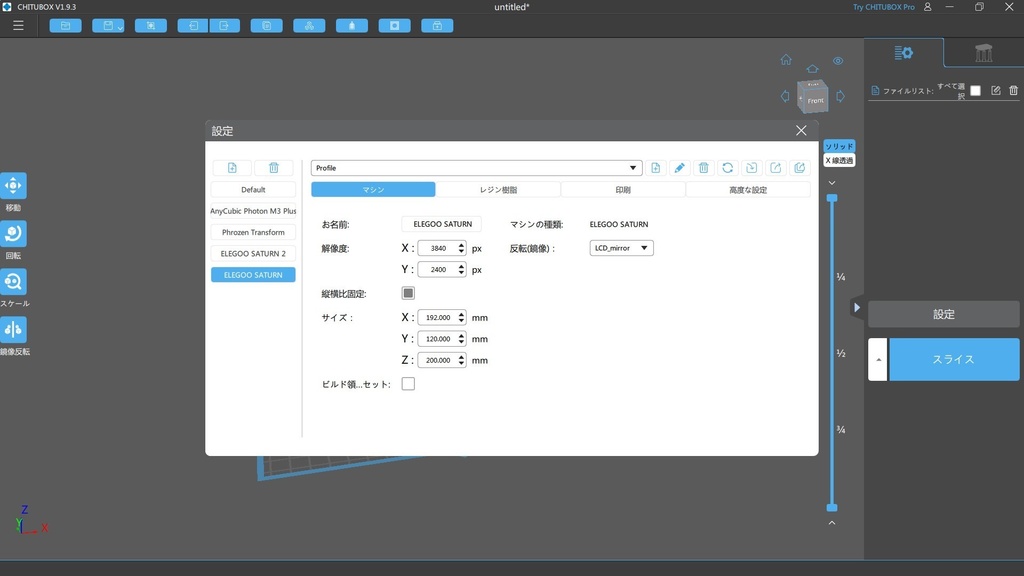Screen dimensions: 1024x576
Task: Collapse right panel with triangle arrow
Action: click(857, 308)
